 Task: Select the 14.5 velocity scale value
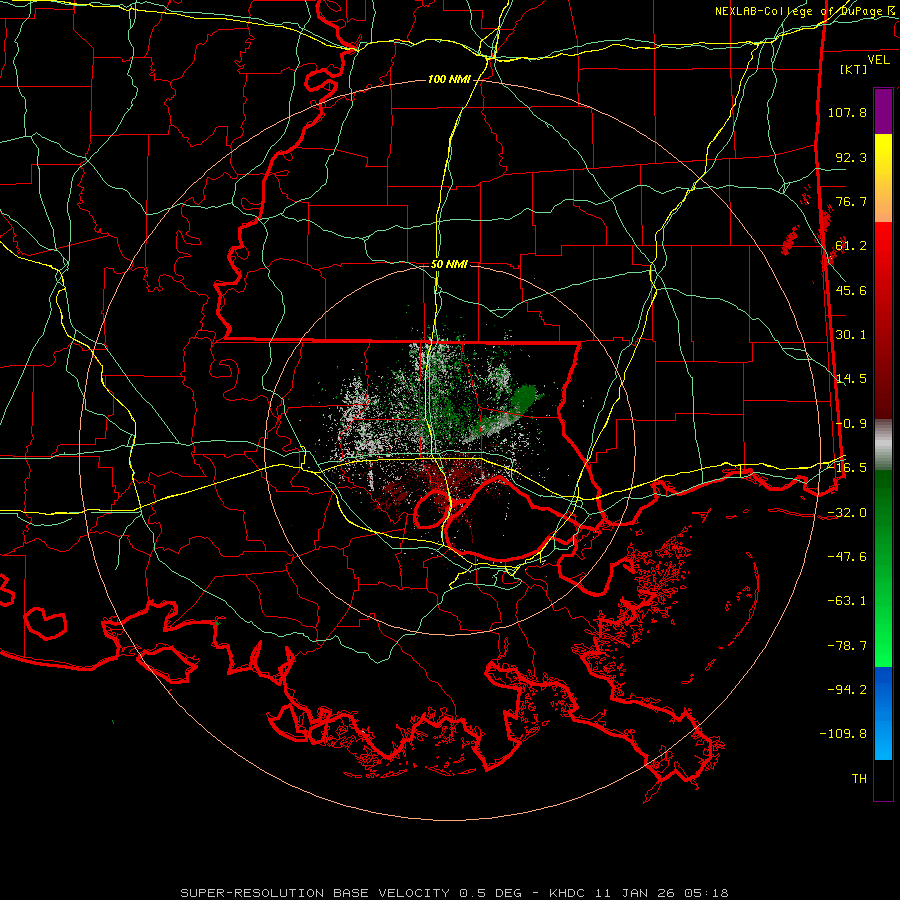[x=851, y=379]
